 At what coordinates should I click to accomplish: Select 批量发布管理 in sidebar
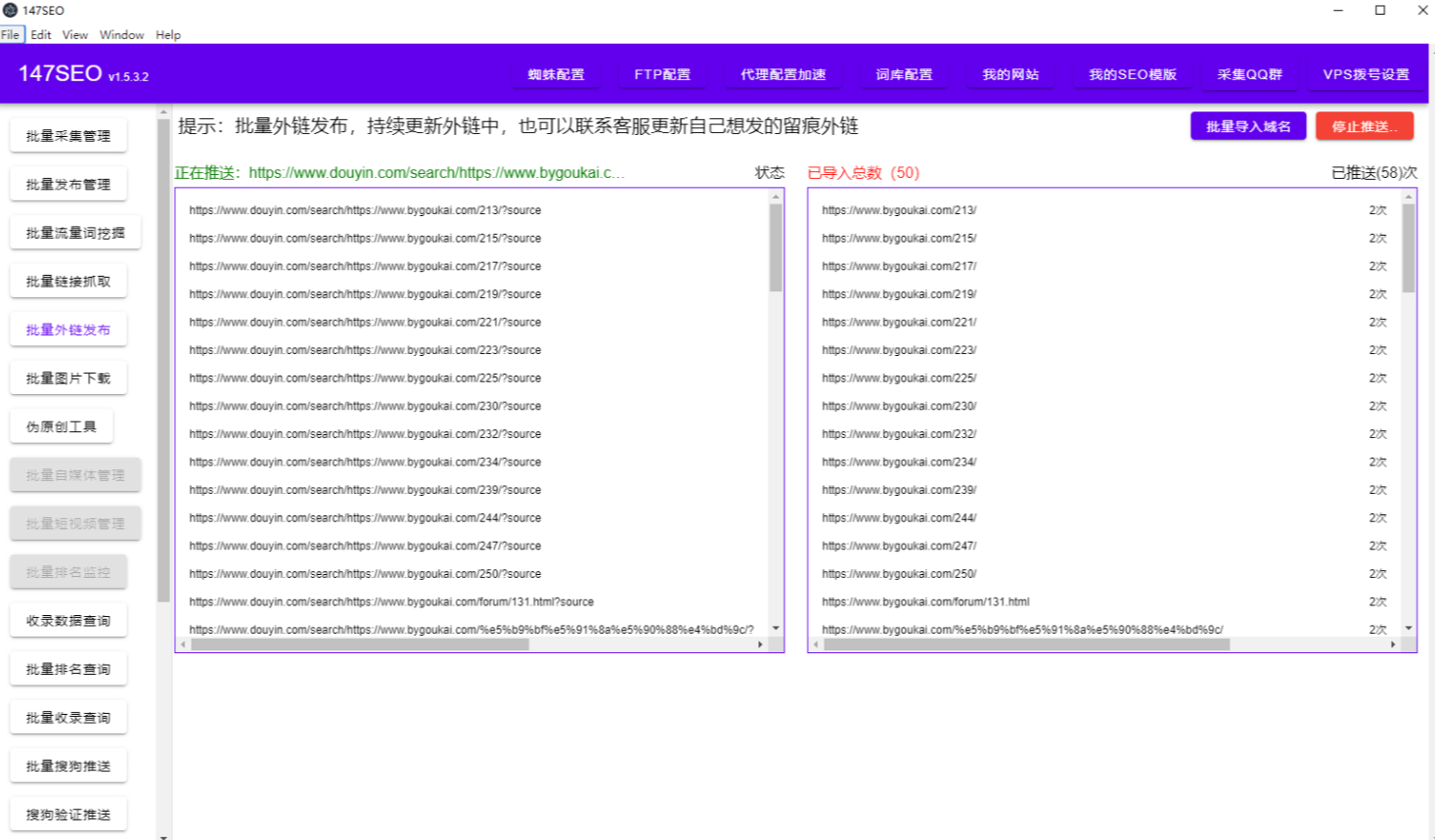tap(68, 184)
